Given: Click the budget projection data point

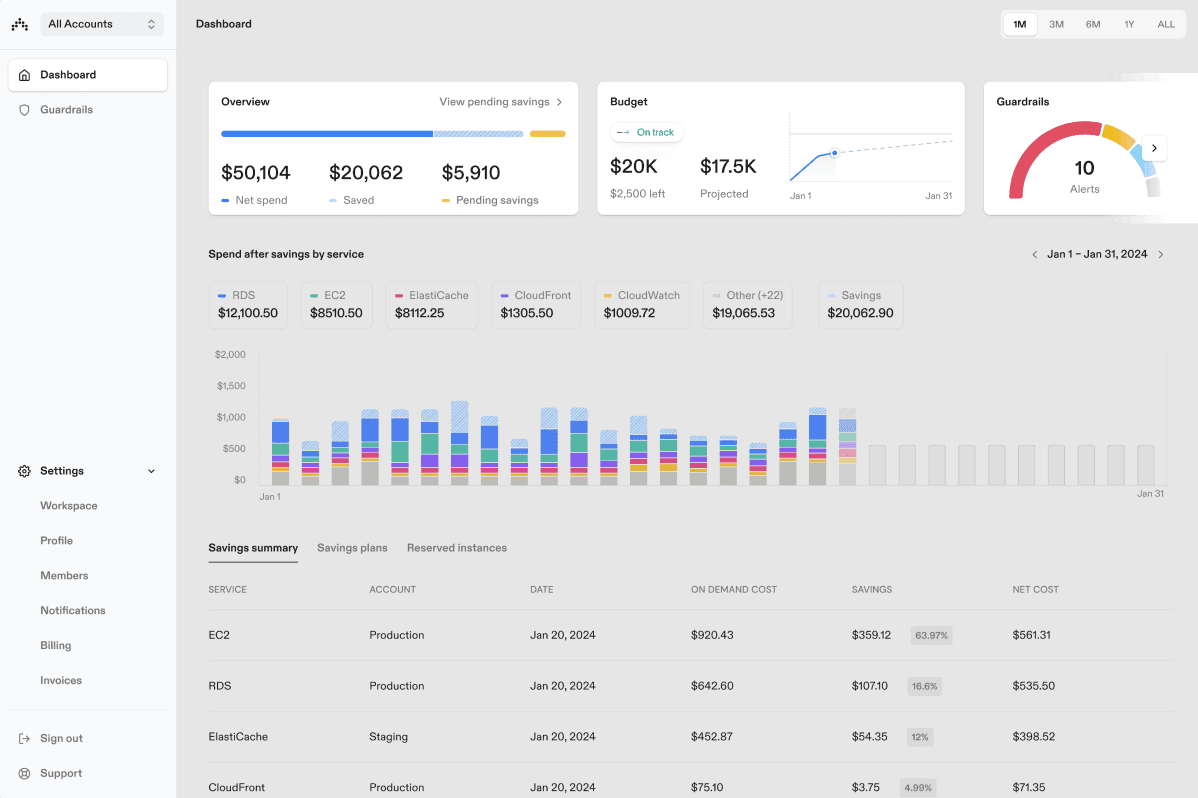Looking at the screenshot, I should tap(834, 153).
